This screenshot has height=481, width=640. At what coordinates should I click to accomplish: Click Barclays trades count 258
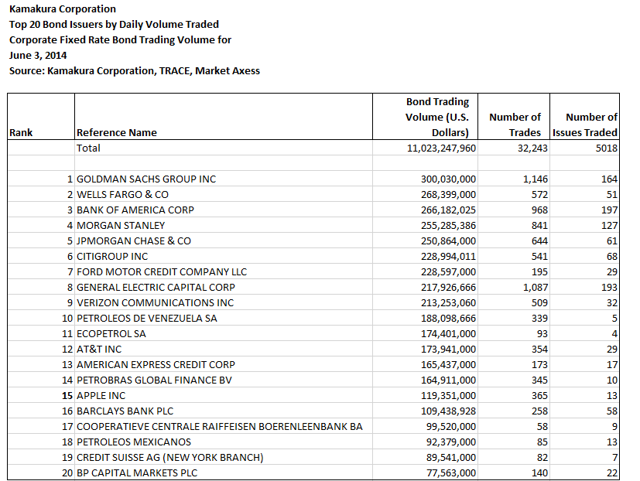(540, 411)
